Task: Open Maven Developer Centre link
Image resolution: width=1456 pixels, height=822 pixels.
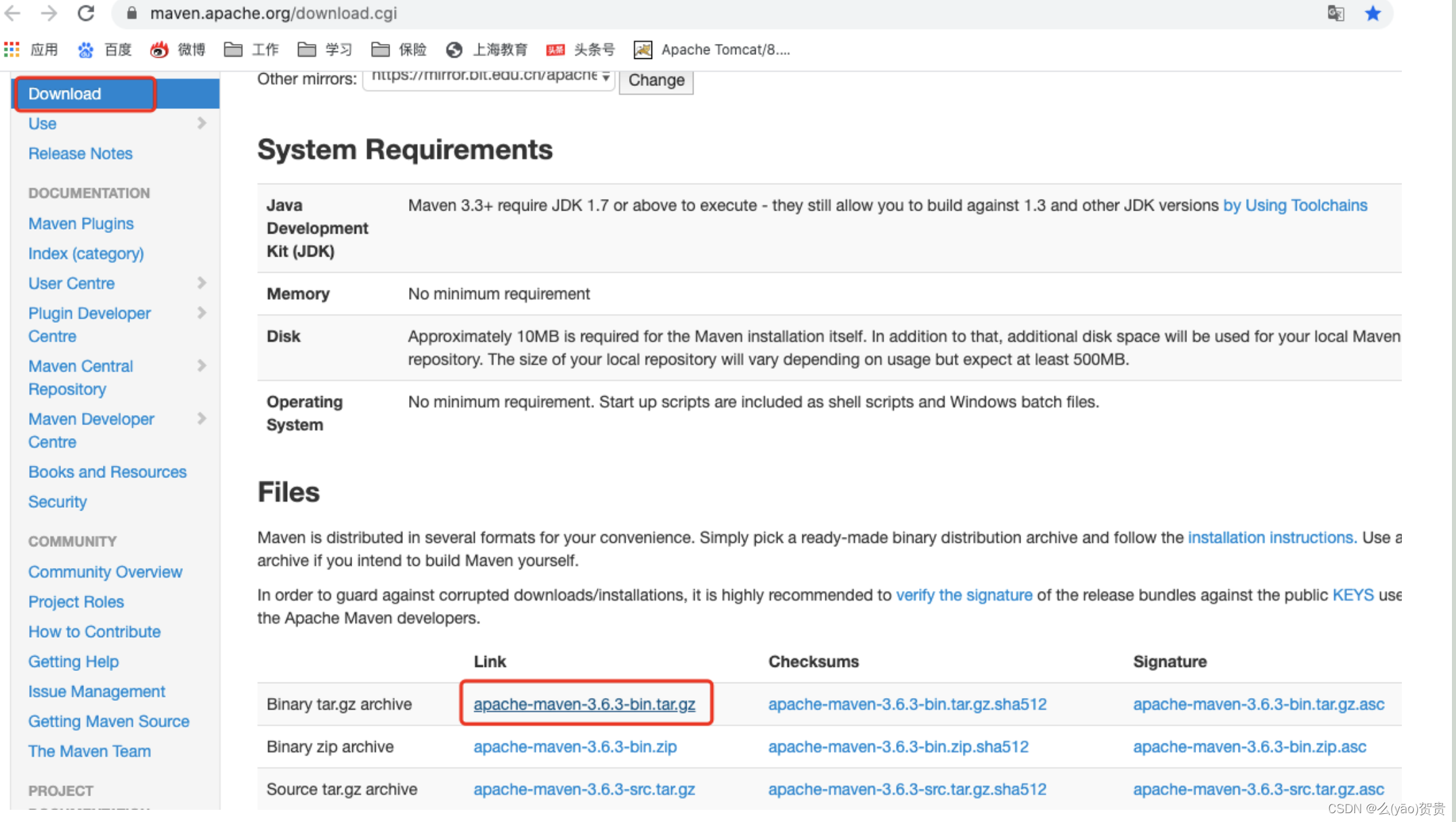Action: click(91, 430)
